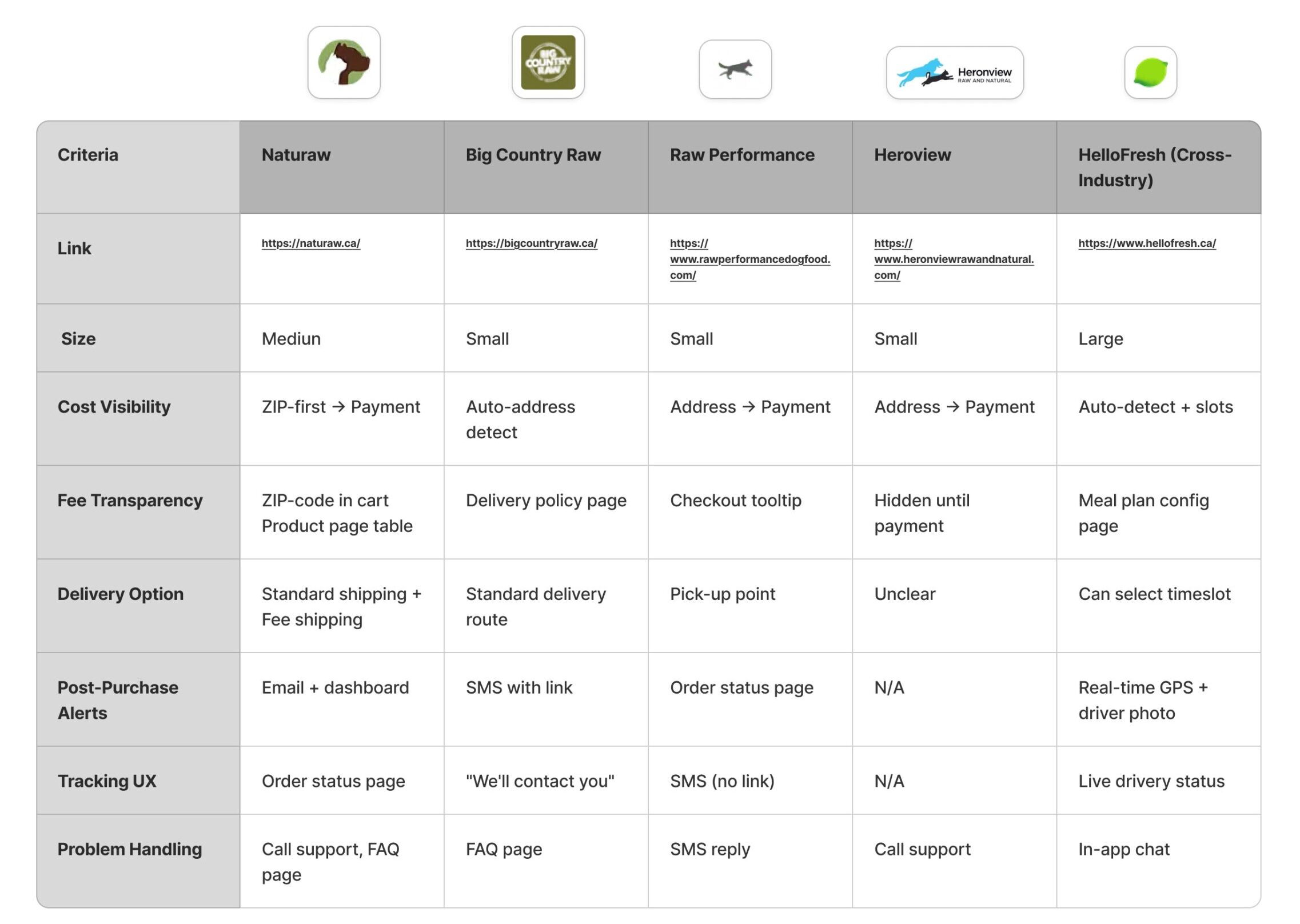Open the hellofresh.ca link

[x=1147, y=243]
